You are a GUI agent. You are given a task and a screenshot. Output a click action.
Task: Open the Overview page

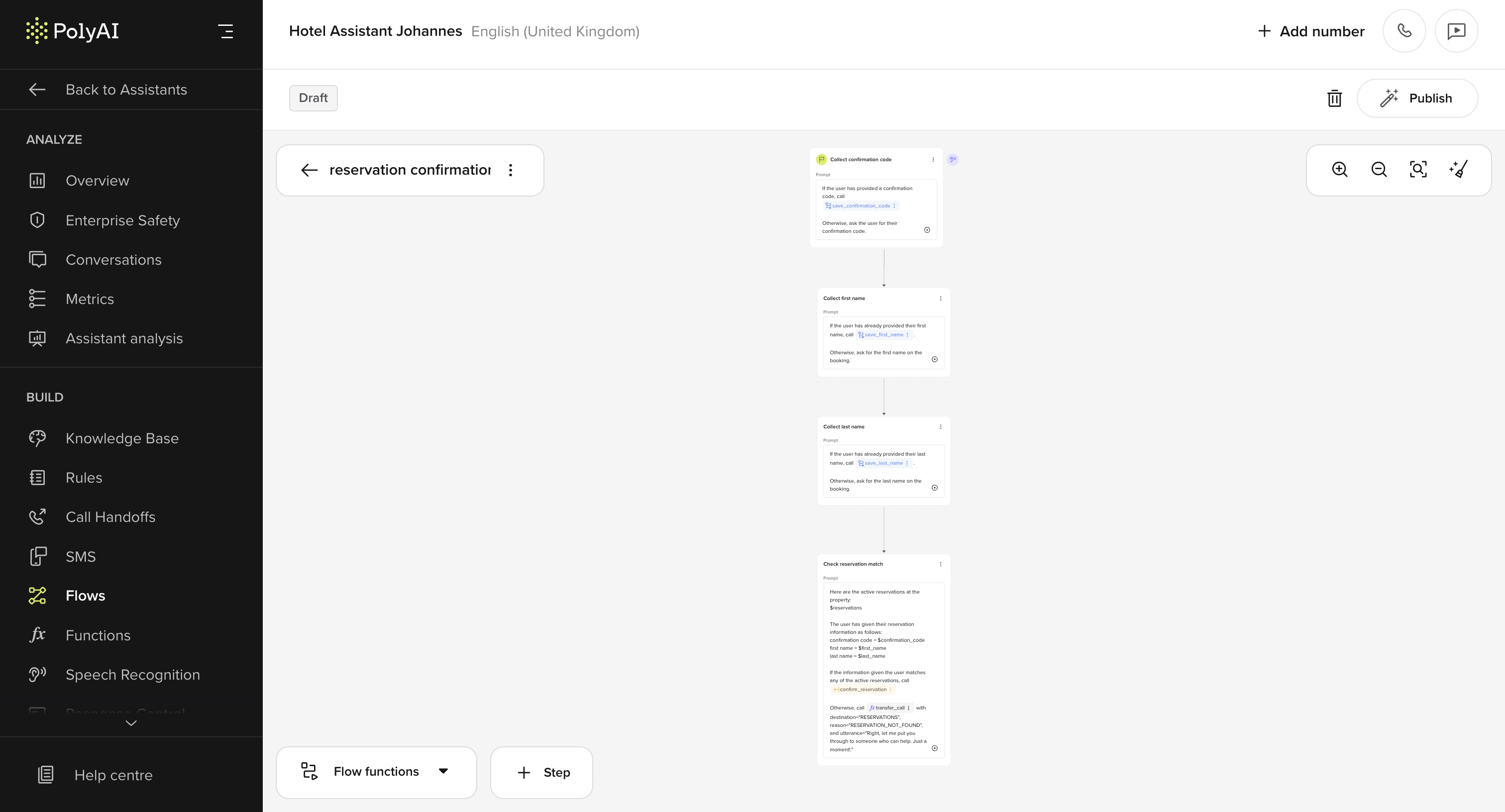point(98,181)
